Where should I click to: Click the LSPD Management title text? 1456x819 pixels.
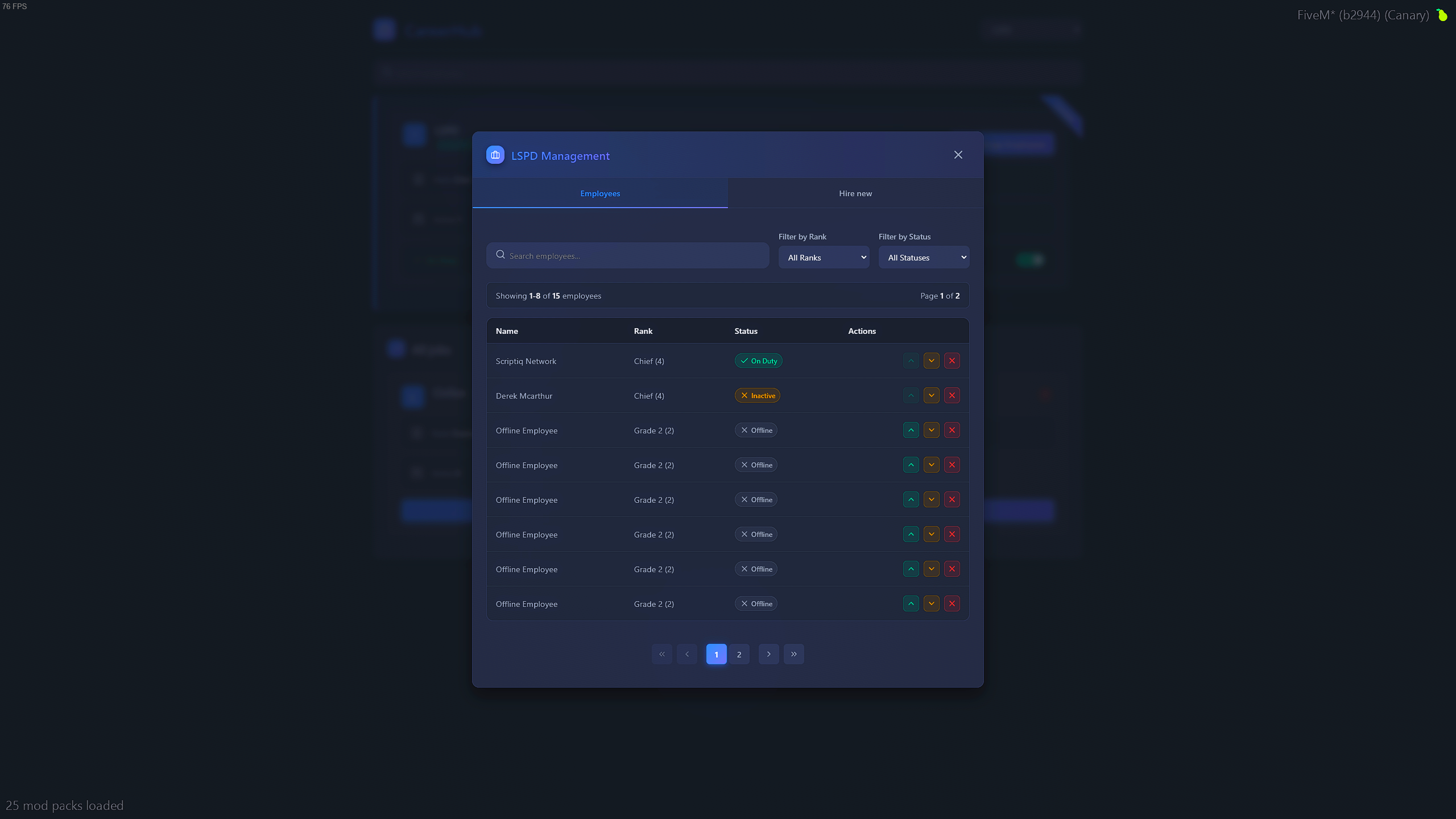(x=560, y=156)
